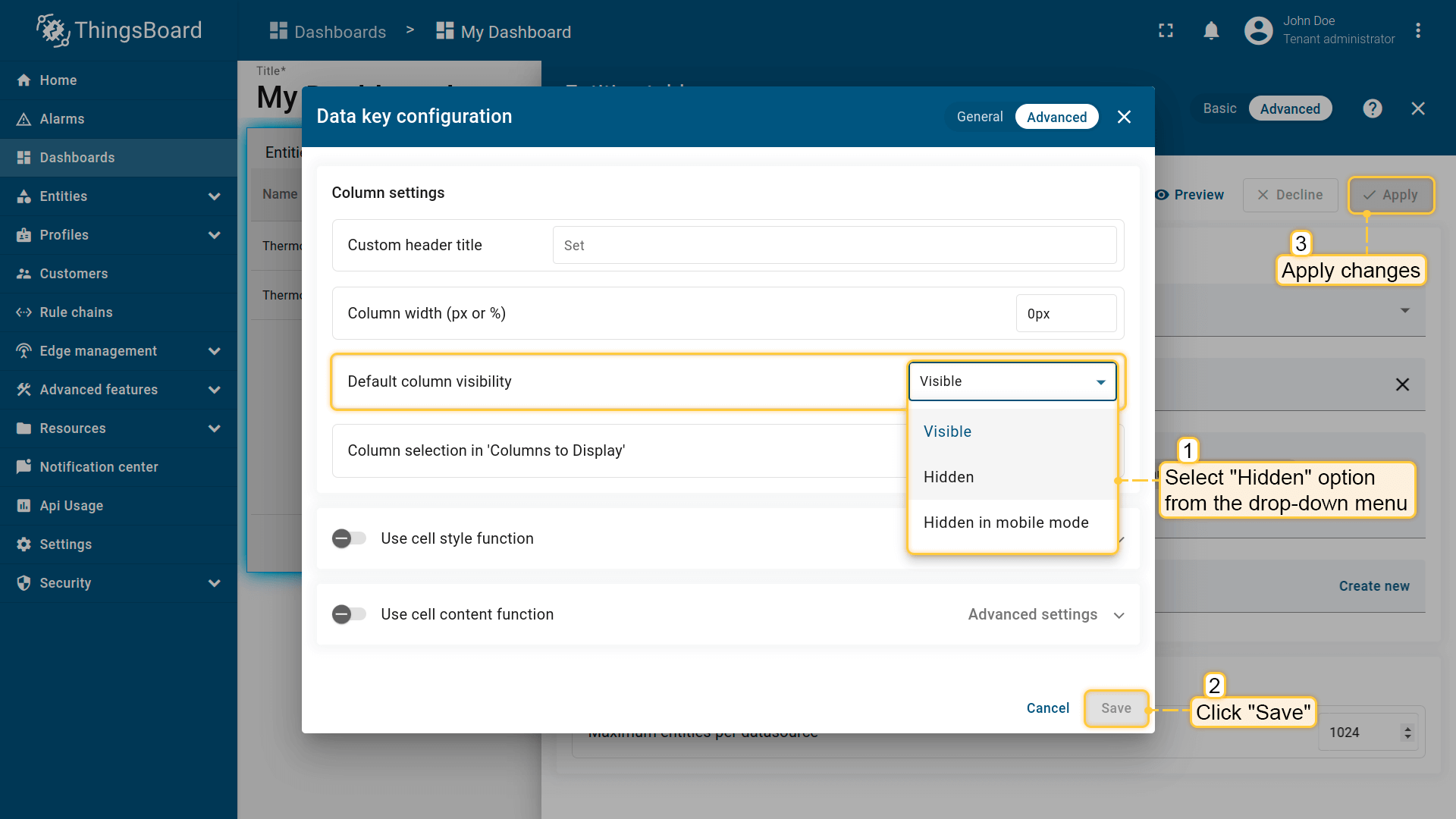Click the help question mark icon
The height and width of the screenshot is (819, 1456).
tap(1372, 108)
